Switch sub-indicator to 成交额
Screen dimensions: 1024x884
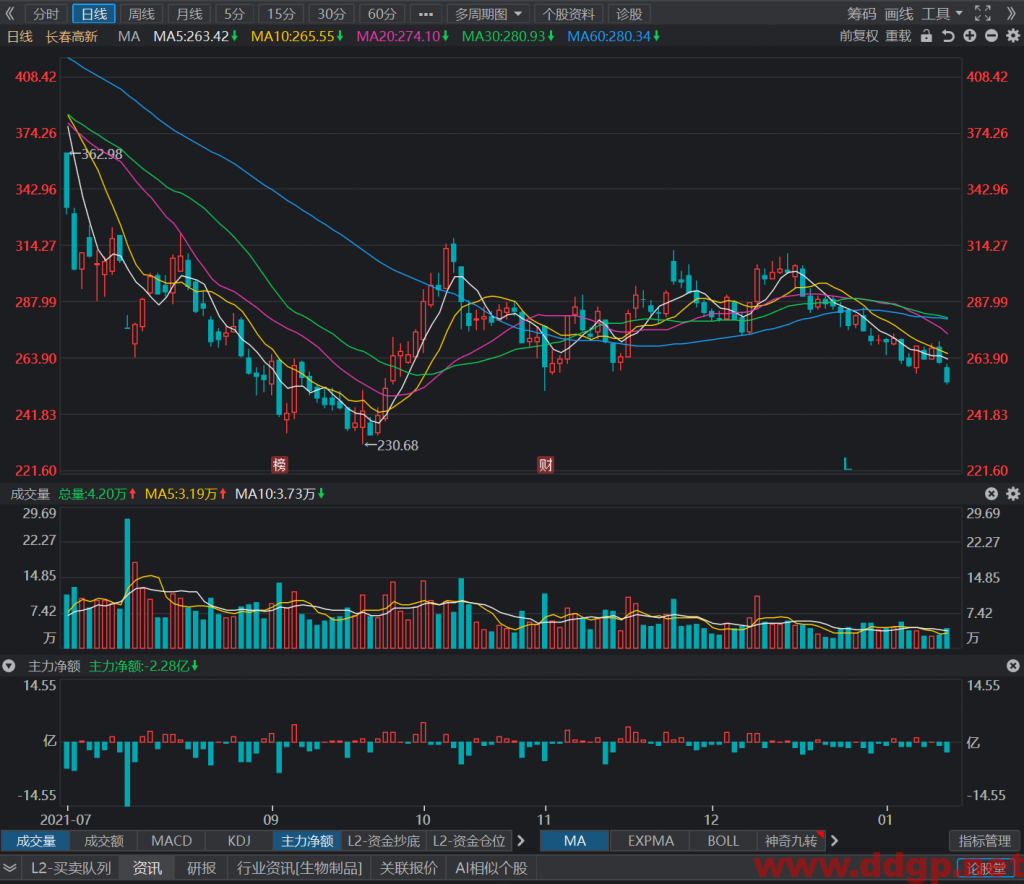coord(104,841)
